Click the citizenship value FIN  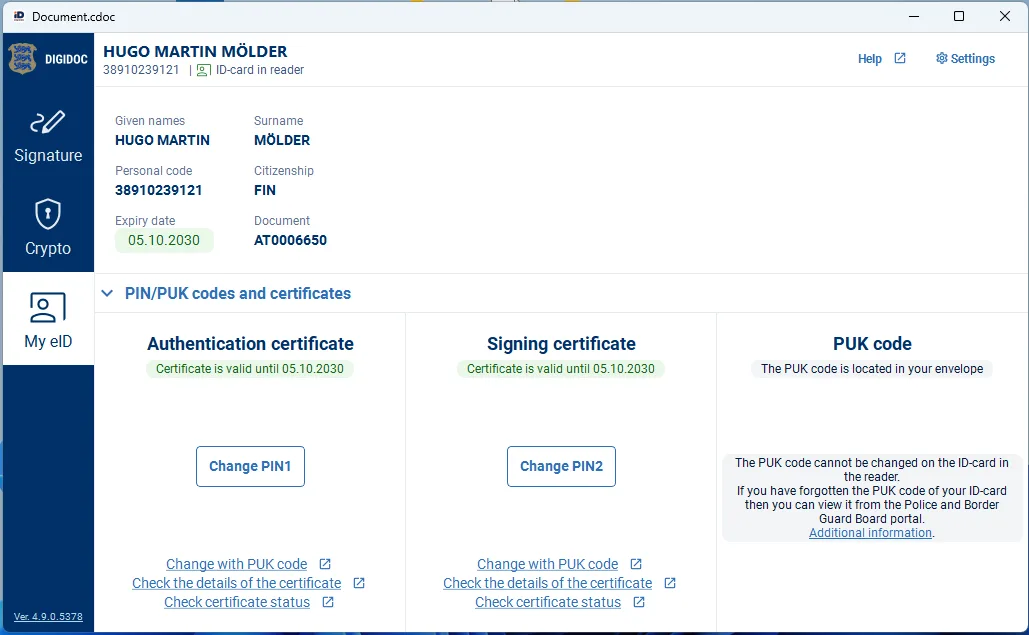pyautogui.click(x=264, y=190)
